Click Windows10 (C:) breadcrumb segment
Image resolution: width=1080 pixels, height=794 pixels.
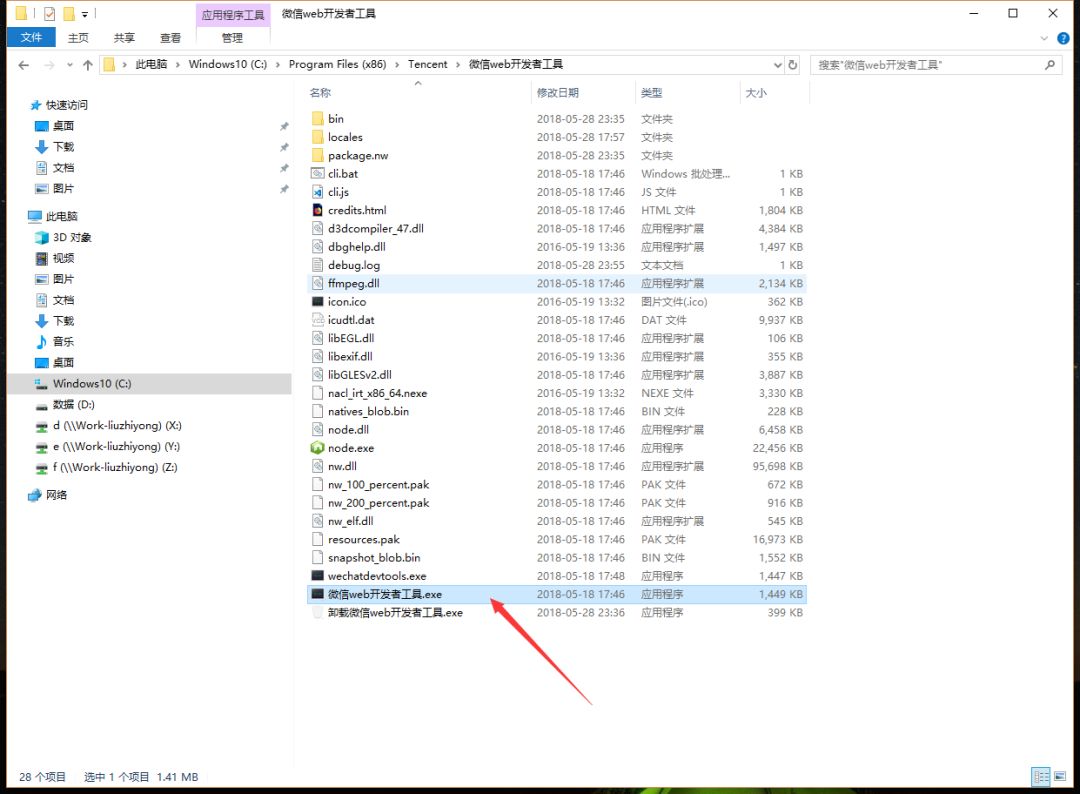pos(227,64)
